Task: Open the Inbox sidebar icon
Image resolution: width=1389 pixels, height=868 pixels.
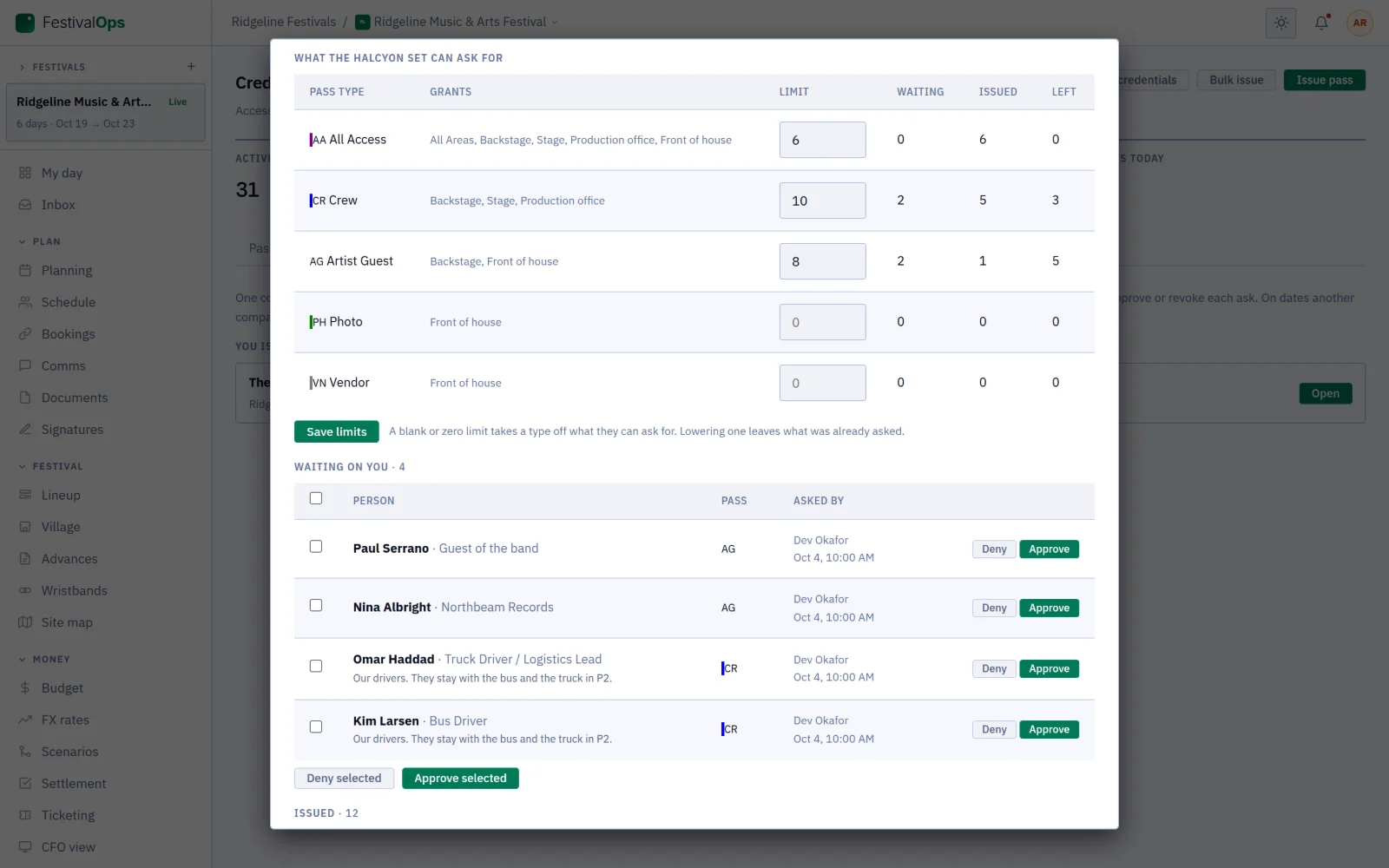Action: coord(25,205)
